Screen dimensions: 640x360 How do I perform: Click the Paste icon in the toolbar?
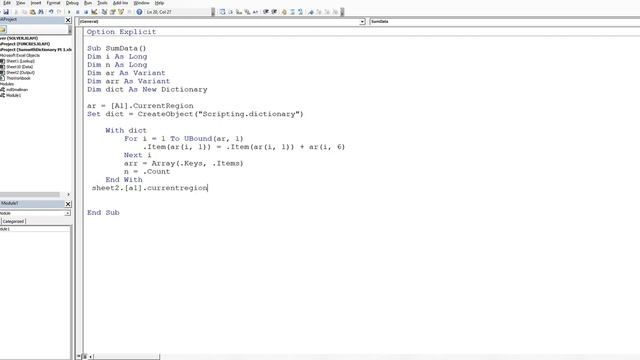coord(33,12)
